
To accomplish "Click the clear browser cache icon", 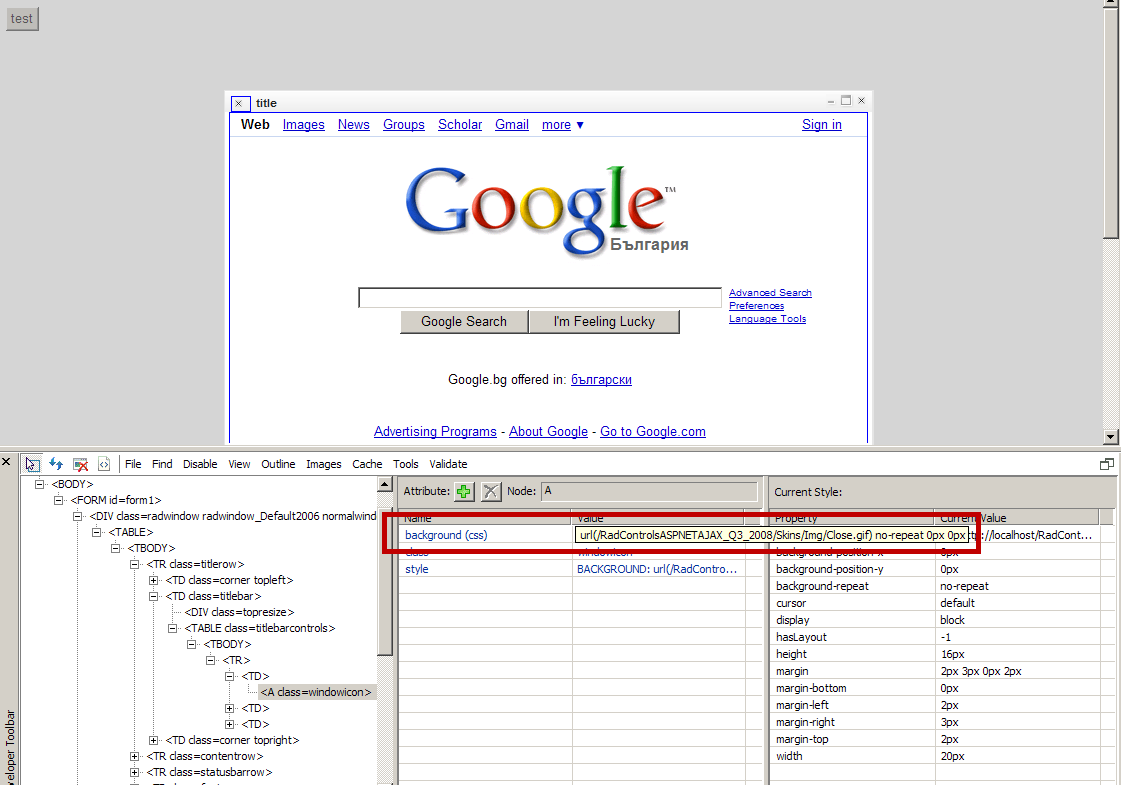I will tap(80, 464).
